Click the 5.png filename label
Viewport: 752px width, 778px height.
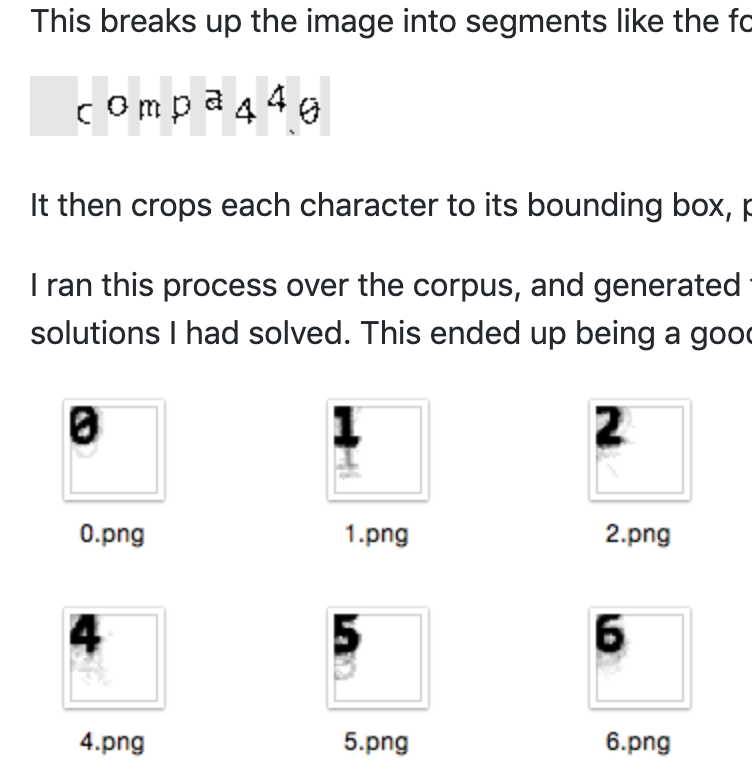click(x=376, y=743)
